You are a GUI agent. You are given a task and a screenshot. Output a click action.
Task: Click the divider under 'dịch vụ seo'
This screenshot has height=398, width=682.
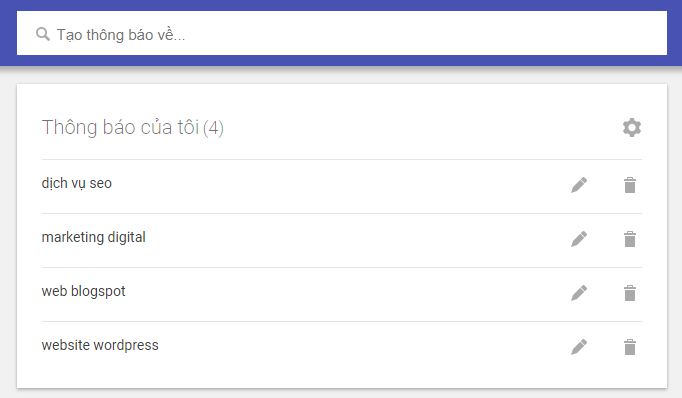pyautogui.click(x=341, y=213)
